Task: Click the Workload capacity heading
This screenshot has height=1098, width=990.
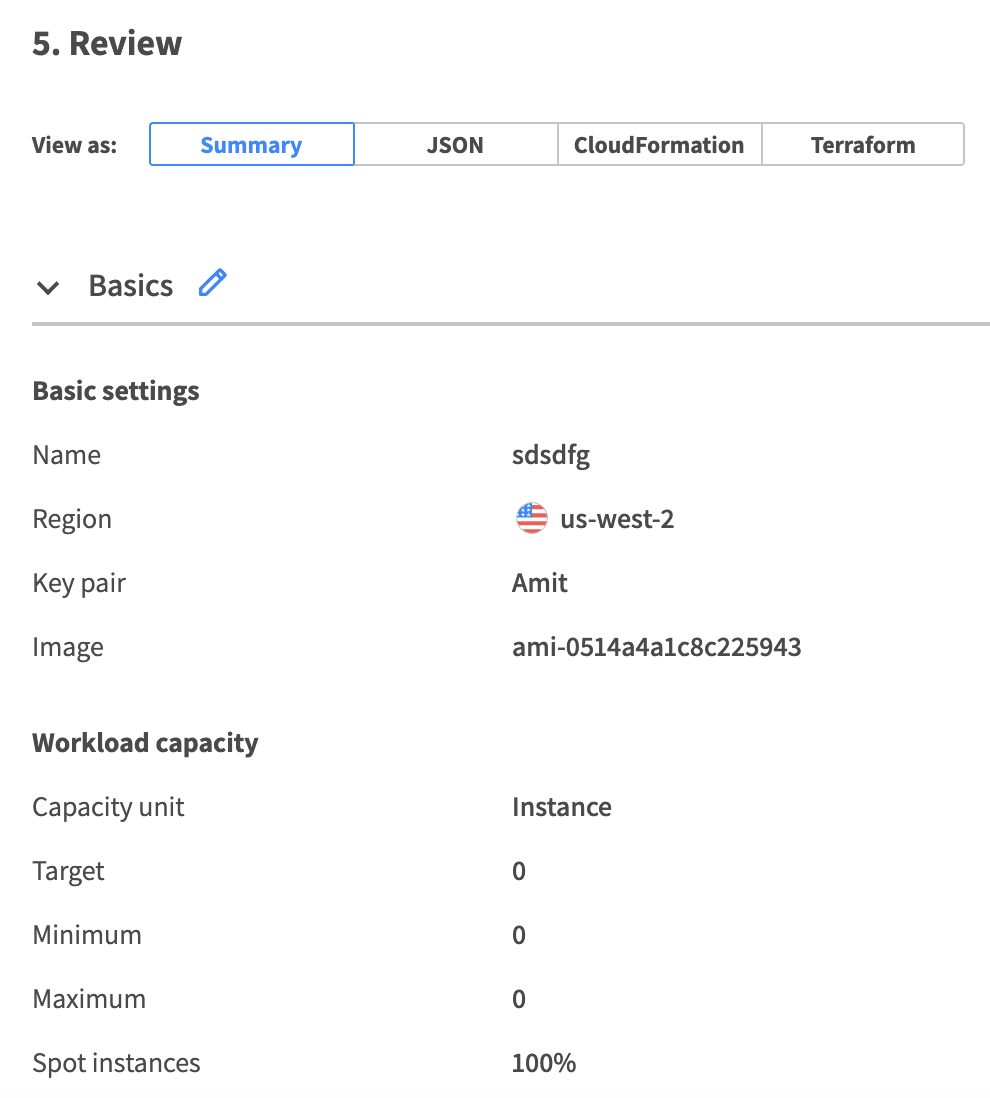Action: coord(145,743)
